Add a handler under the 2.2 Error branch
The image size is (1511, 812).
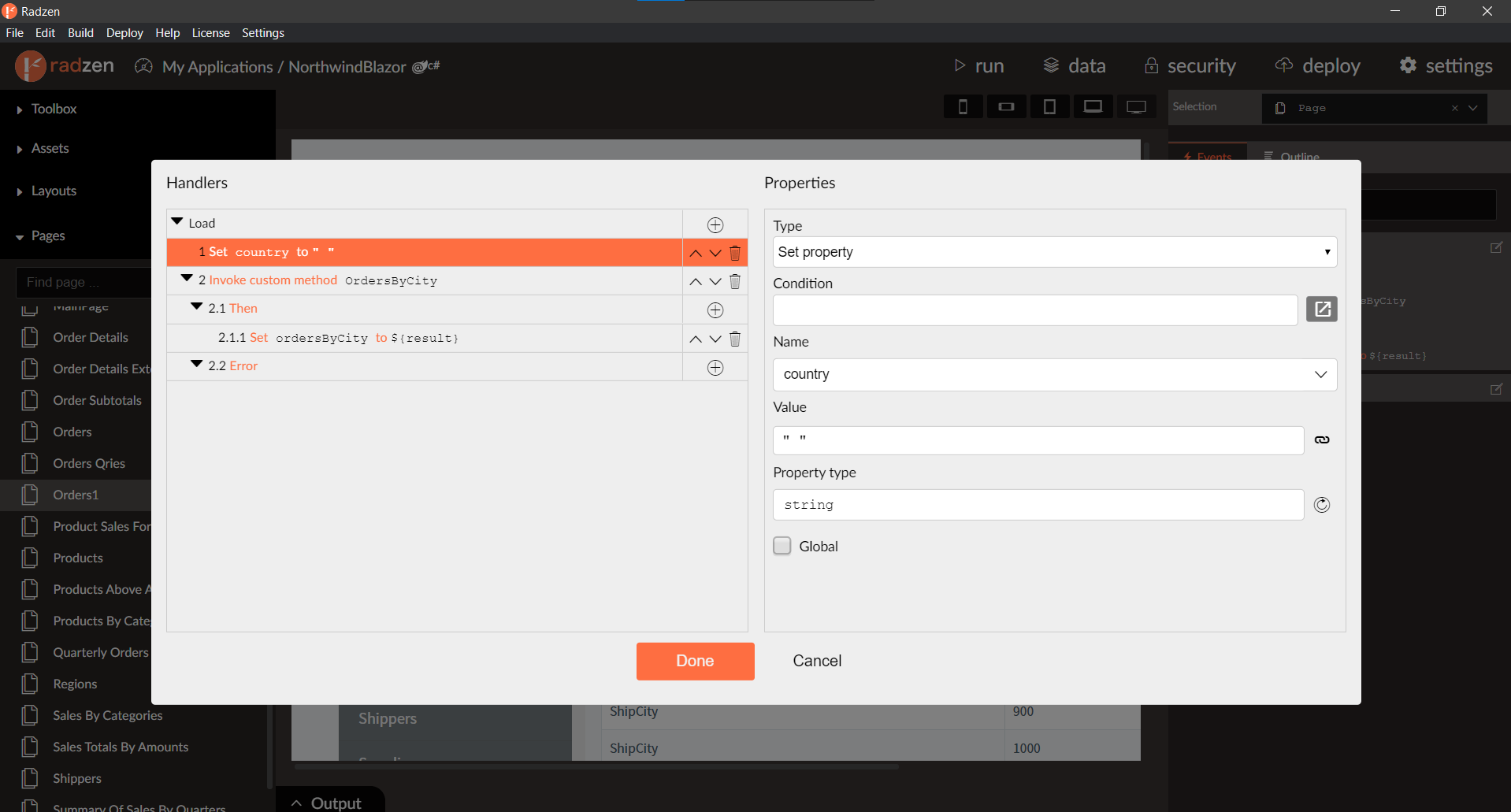click(x=715, y=368)
